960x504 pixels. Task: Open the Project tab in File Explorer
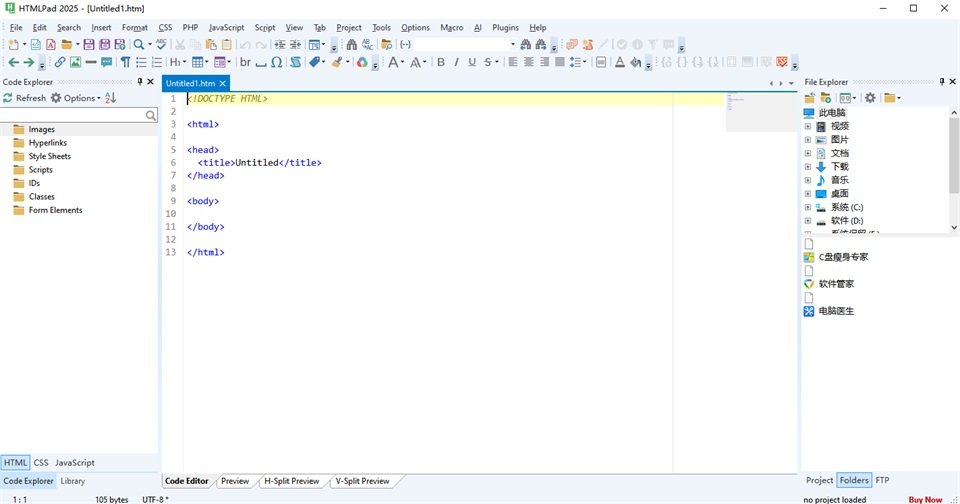tap(819, 480)
